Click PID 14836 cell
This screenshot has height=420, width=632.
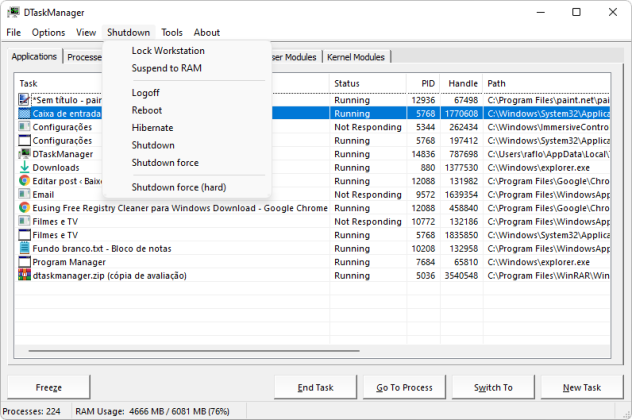coord(423,154)
